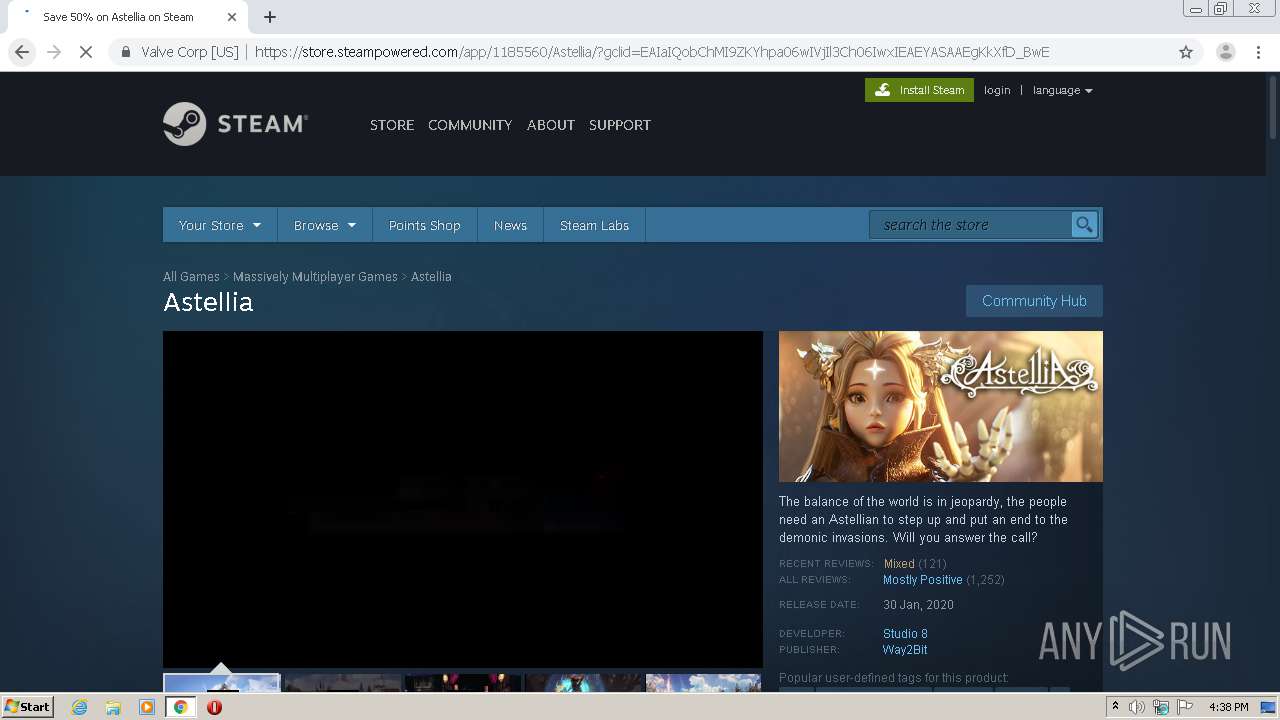This screenshot has height=720, width=1280.
Task: Expand the Browse dropdown
Action: click(x=325, y=225)
